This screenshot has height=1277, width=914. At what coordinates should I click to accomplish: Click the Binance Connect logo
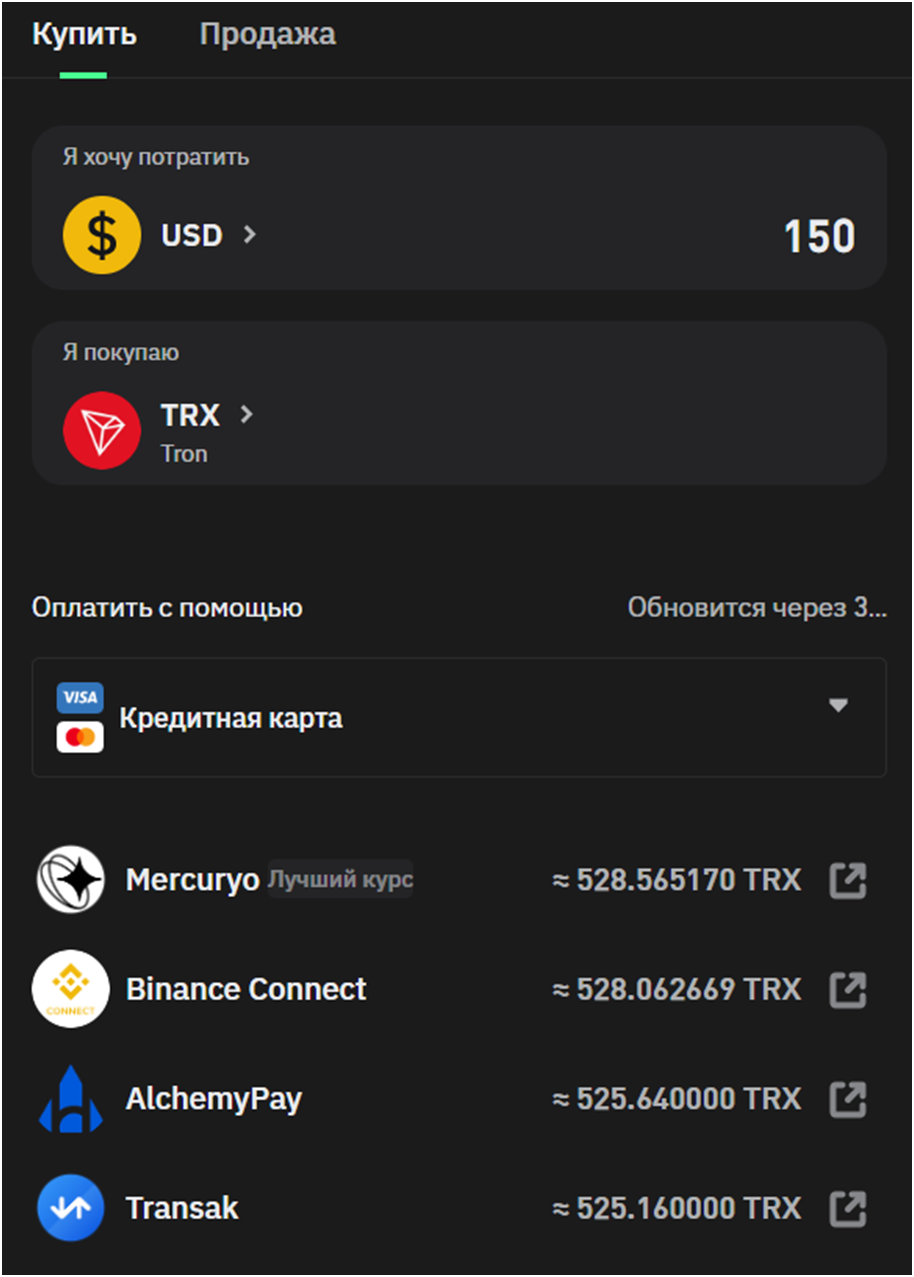70,989
